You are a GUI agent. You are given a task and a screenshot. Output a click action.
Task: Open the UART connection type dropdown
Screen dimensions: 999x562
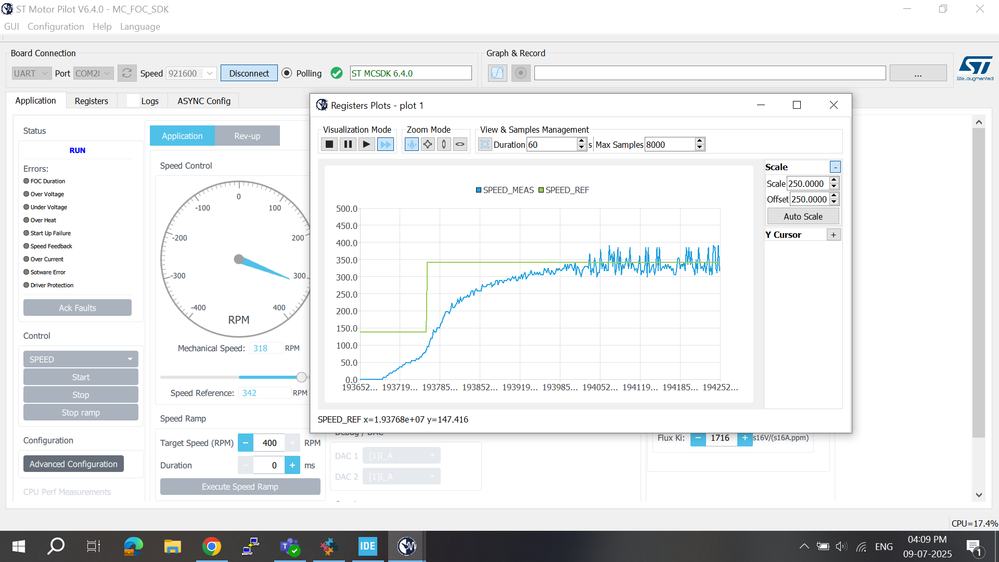pos(31,73)
